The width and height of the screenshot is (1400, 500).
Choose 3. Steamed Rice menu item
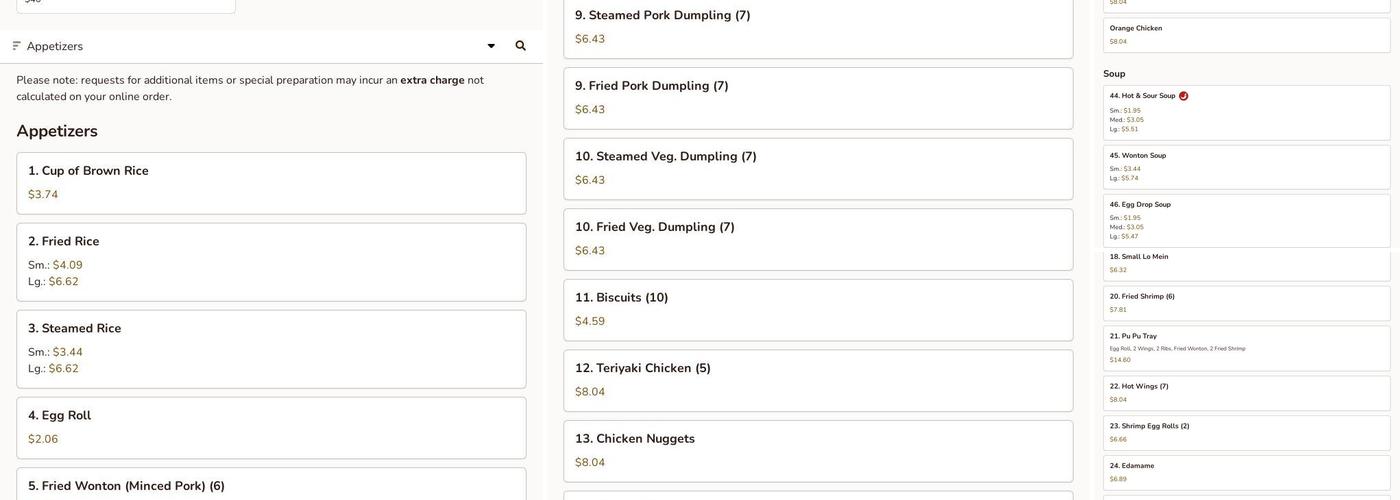(x=271, y=349)
